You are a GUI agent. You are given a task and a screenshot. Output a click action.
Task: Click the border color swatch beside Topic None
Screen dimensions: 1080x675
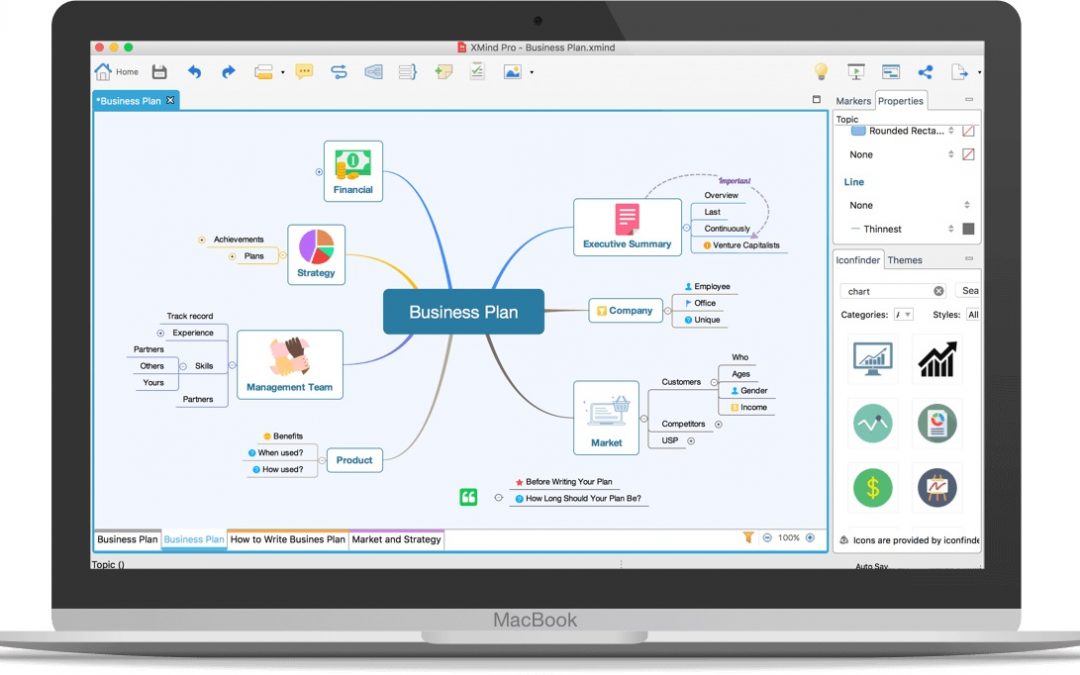coord(968,154)
